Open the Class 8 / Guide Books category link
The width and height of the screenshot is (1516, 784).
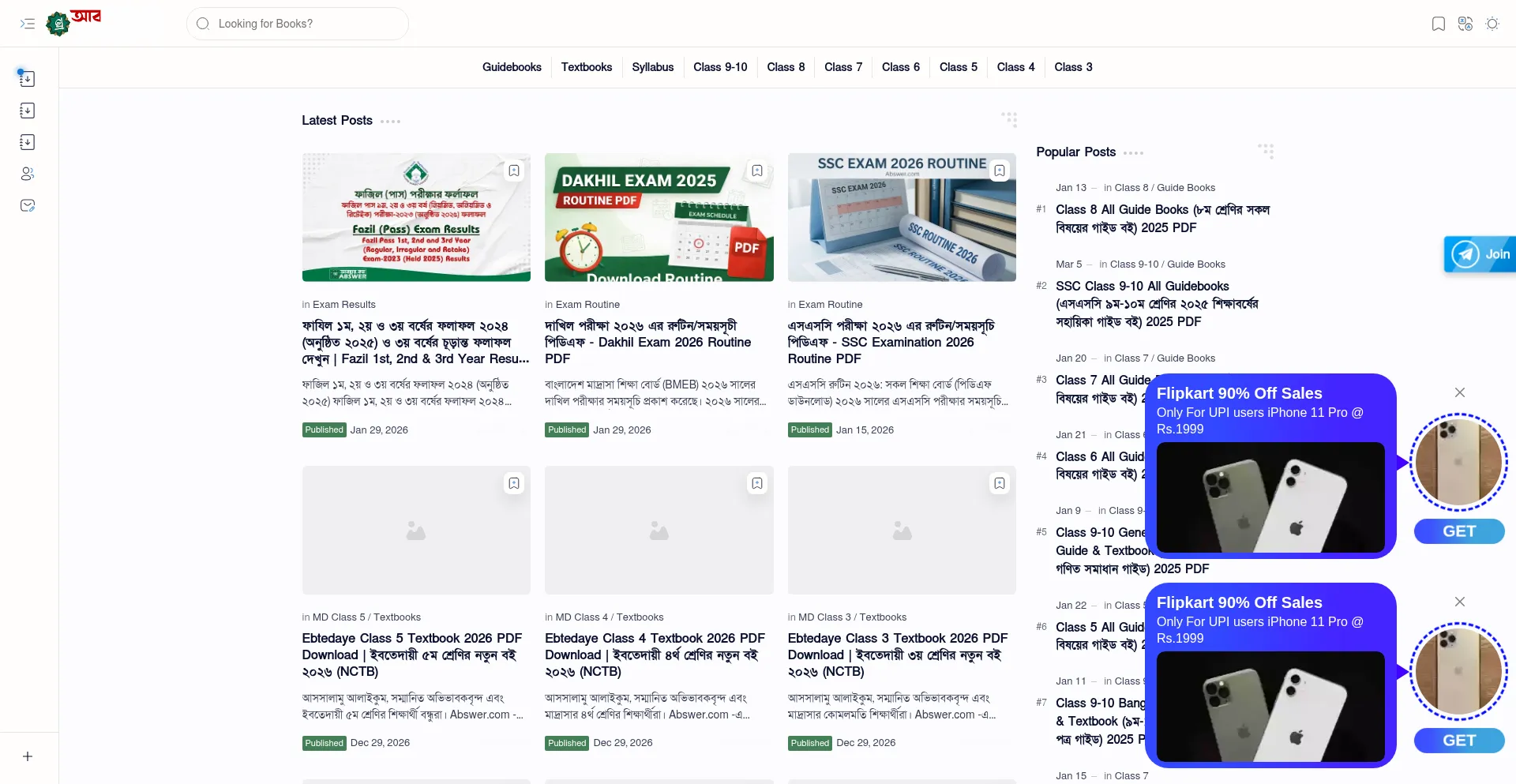pyautogui.click(x=1165, y=188)
